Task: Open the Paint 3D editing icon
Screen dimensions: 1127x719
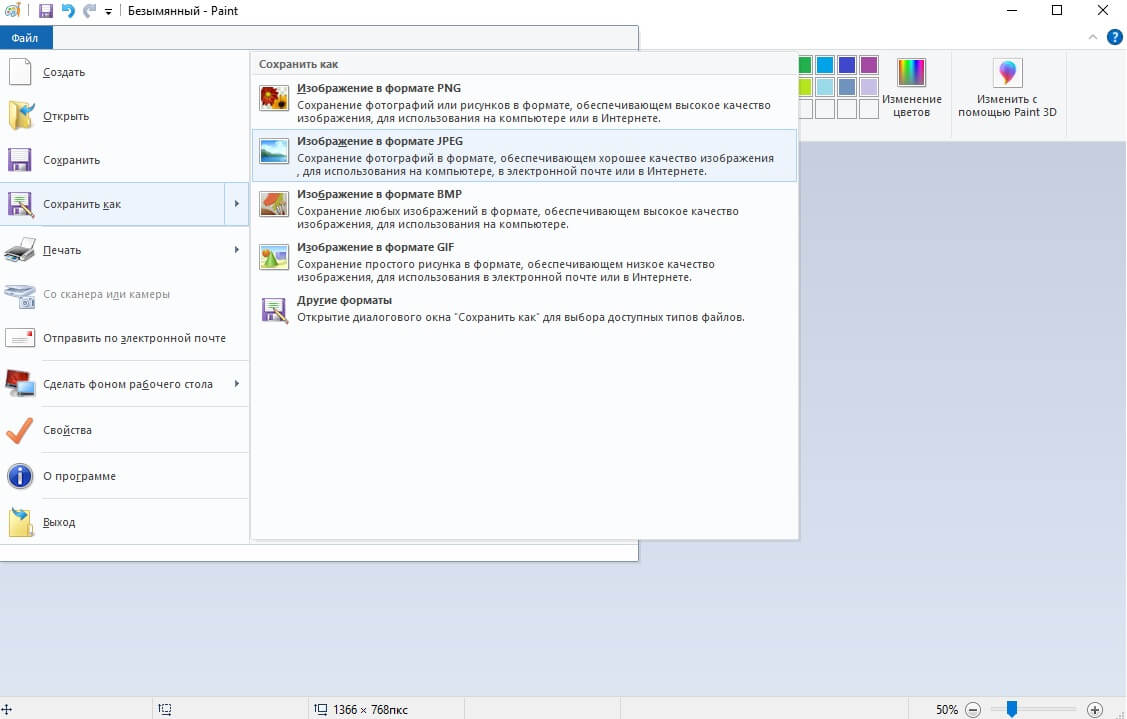Action: [x=1007, y=75]
